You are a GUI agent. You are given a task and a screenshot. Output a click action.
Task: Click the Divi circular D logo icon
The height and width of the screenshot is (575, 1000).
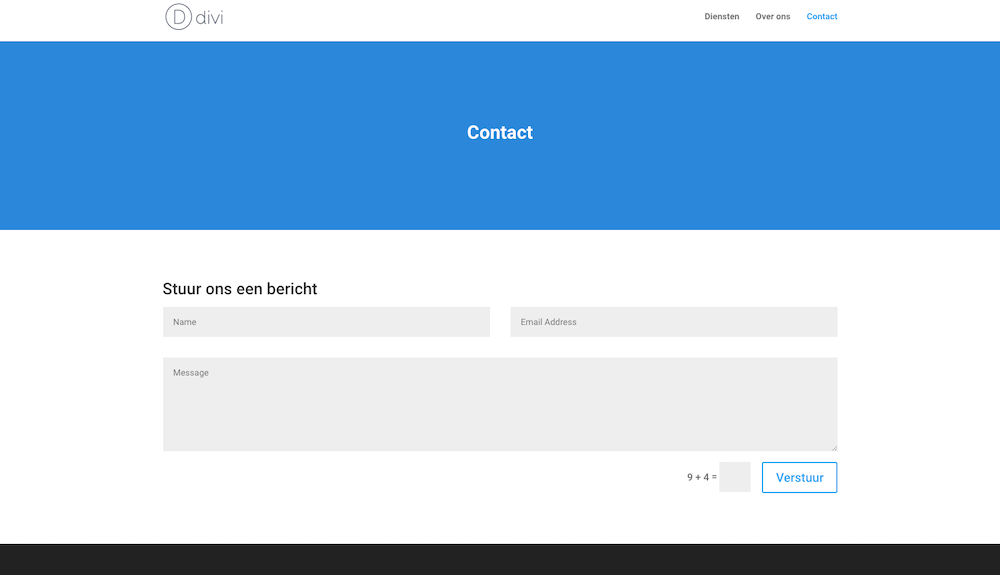[178, 17]
